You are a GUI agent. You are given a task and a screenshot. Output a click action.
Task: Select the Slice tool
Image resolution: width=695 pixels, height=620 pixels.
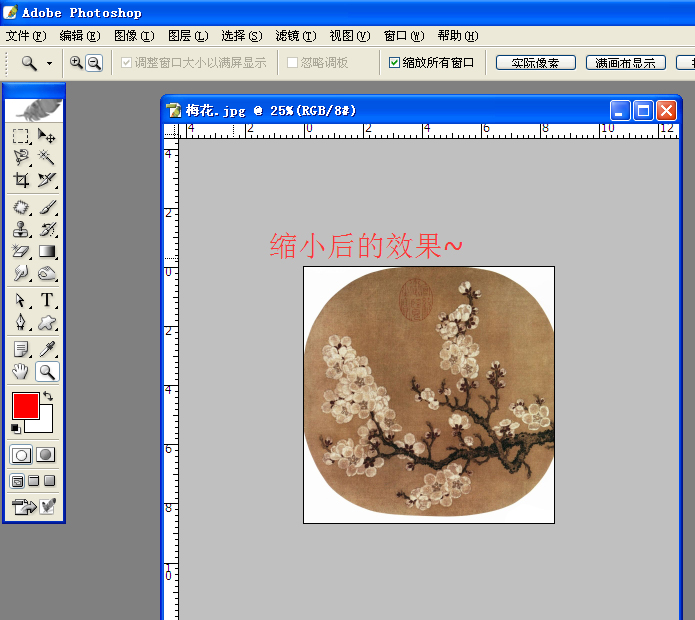(x=47, y=179)
